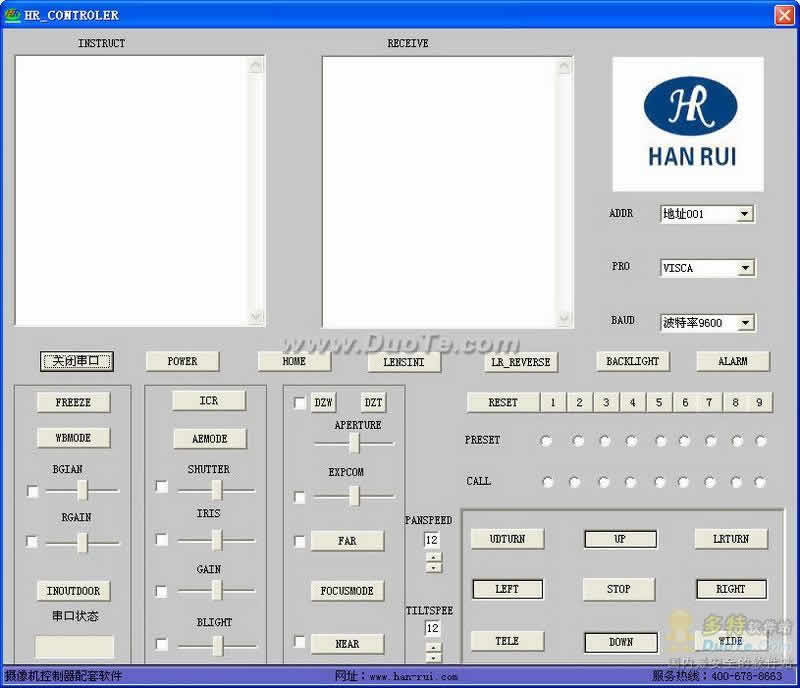
Task: Click the INOUTDOOR button
Action: 73,591
